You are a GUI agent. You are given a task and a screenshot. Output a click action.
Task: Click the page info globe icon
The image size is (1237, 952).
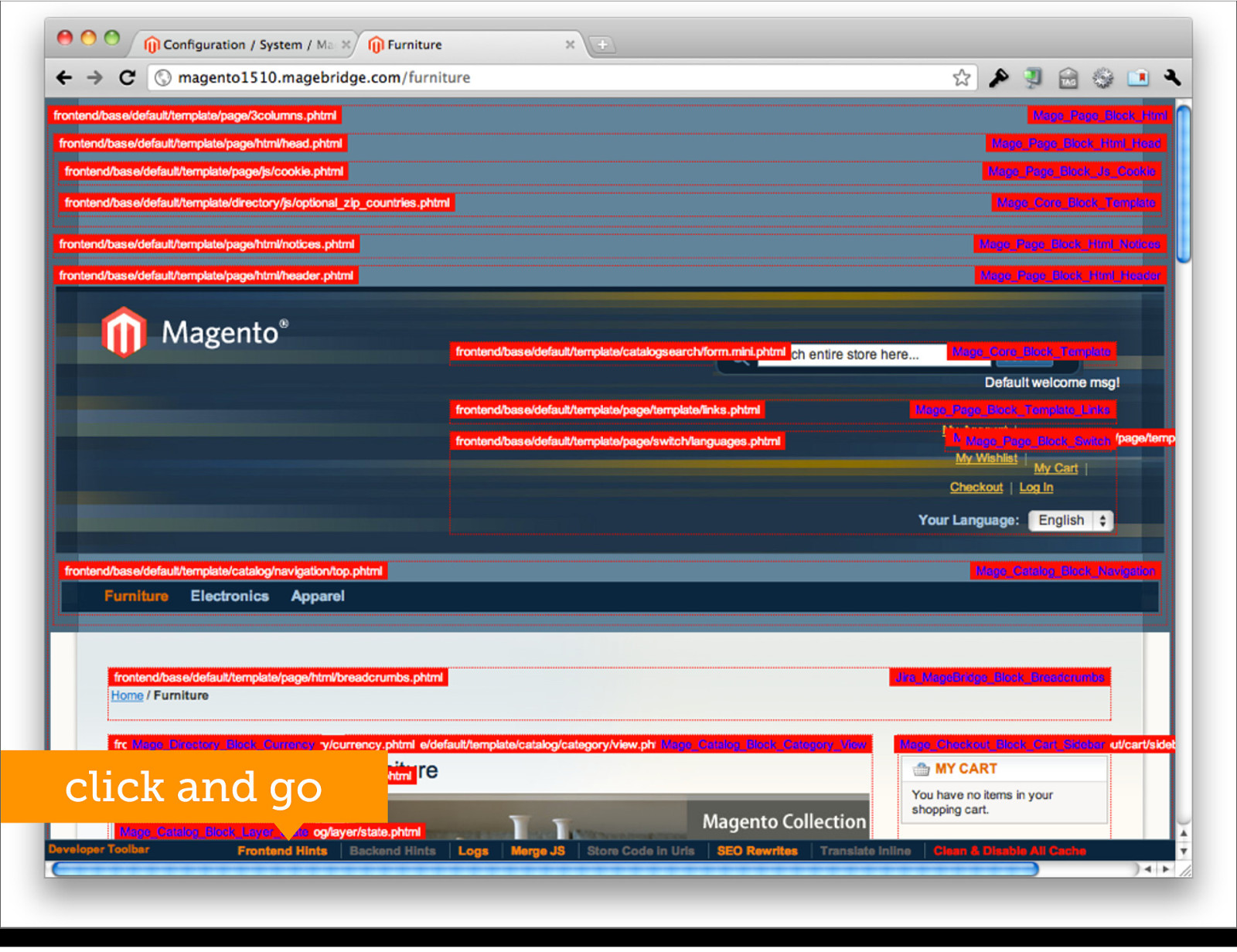163,77
